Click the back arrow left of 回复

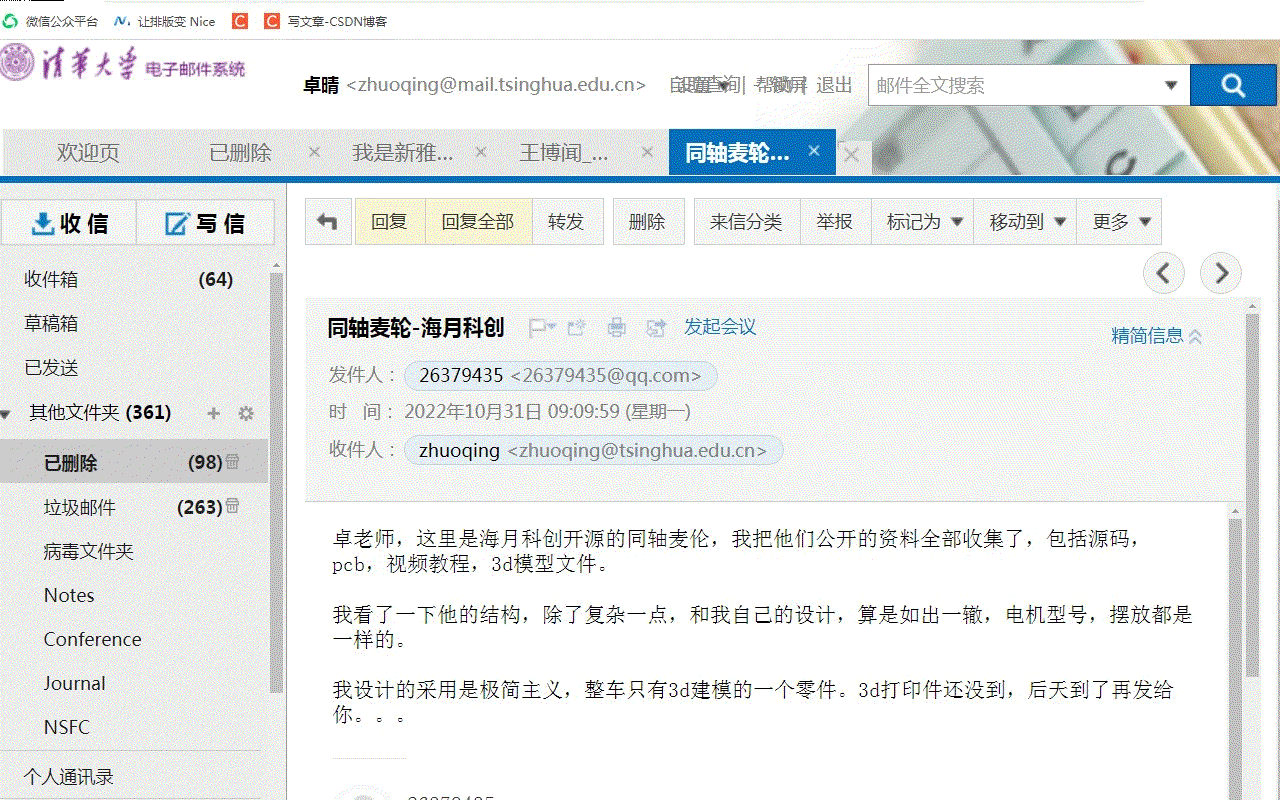(x=327, y=222)
